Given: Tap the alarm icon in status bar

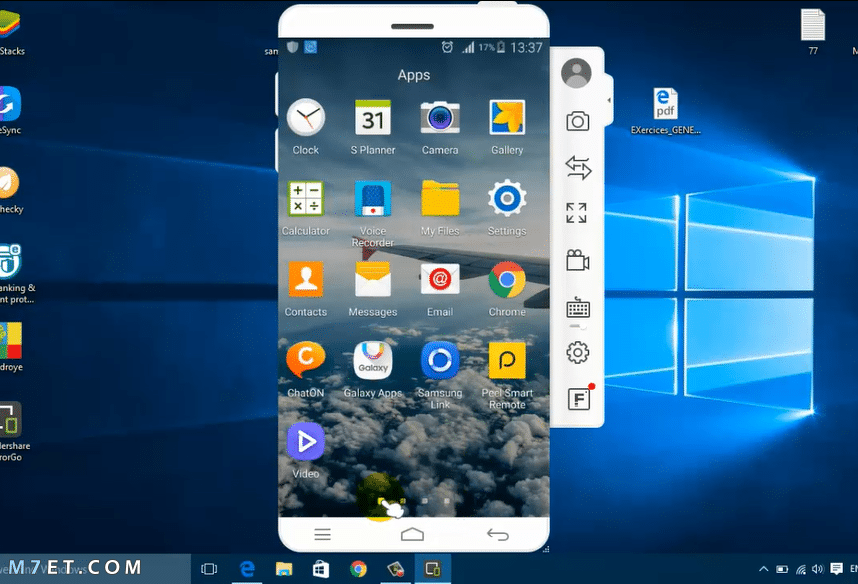Looking at the screenshot, I should (x=447, y=48).
